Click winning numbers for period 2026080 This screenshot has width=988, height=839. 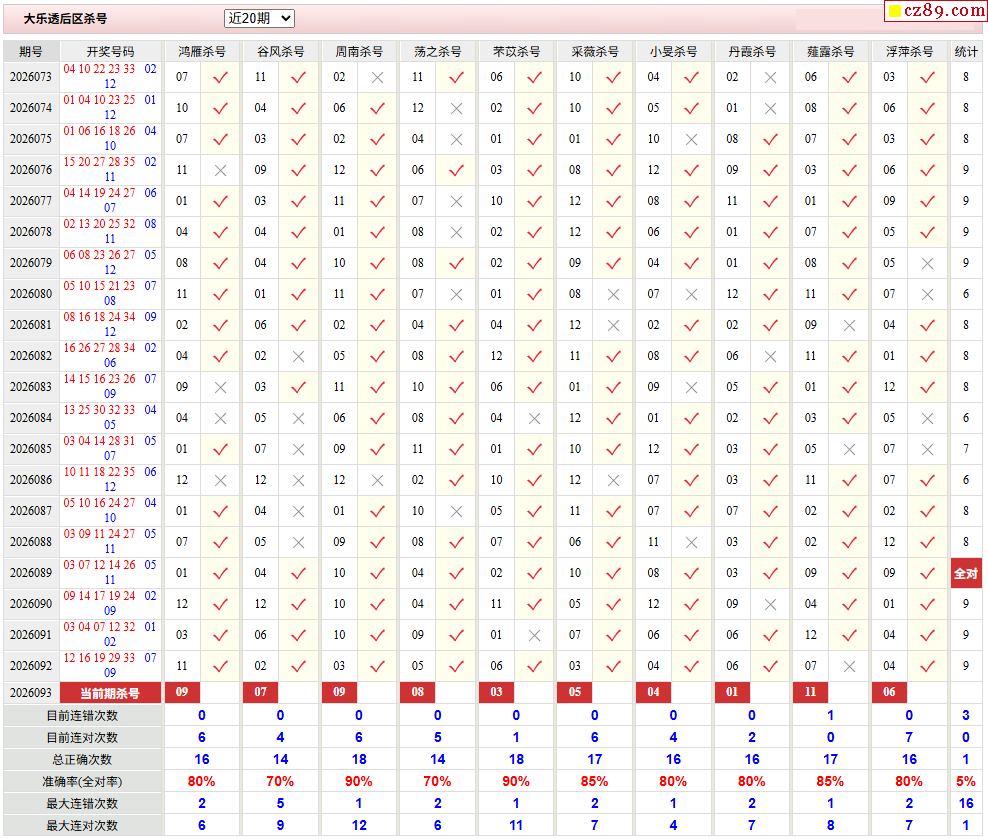click(x=110, y=293)
